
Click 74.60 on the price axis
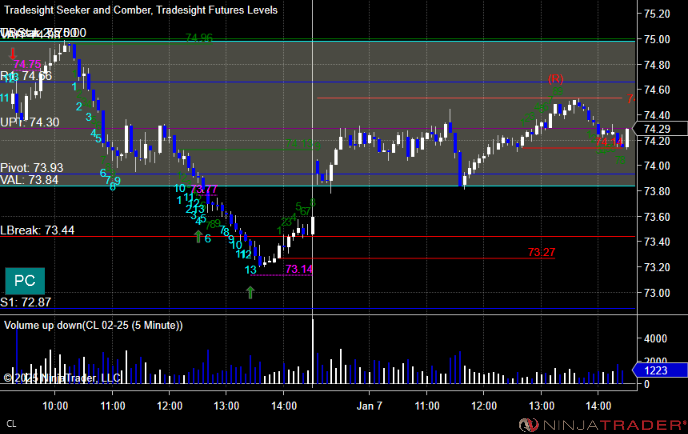pyautogui.click(x=657, y=90)
